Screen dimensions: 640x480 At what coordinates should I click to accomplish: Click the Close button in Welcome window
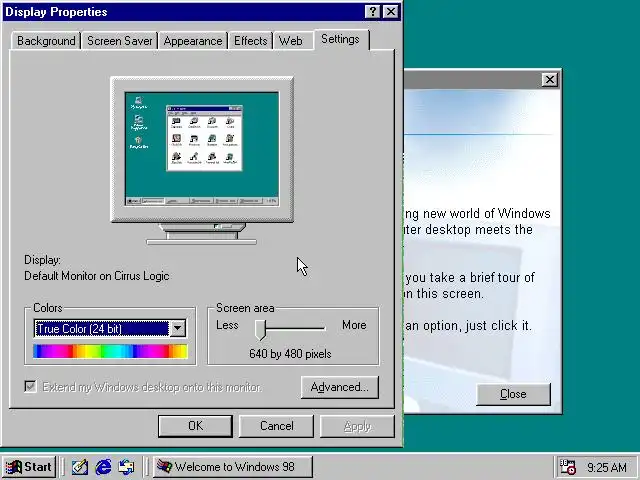point(513,394)
